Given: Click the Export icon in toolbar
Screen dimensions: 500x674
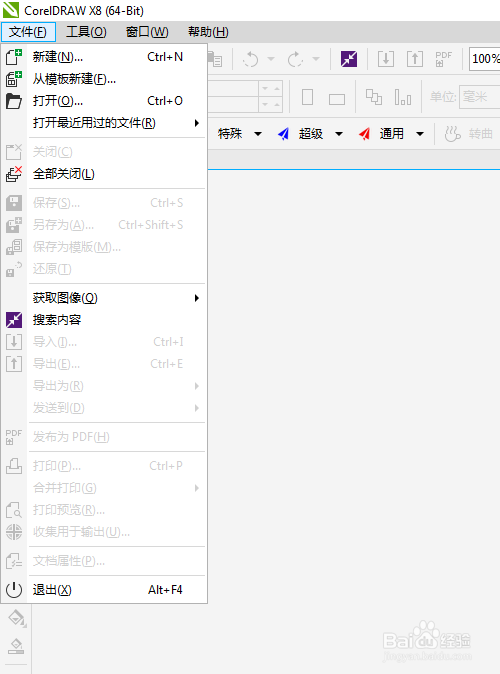Looking at the screenshot, I should click(x=415, y=59).
